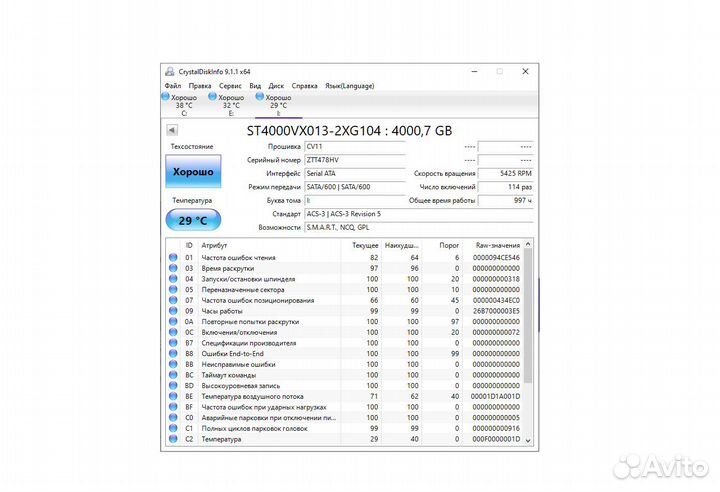
Task: Click status icon for attribute BE
Action: (x=173, y=396)
